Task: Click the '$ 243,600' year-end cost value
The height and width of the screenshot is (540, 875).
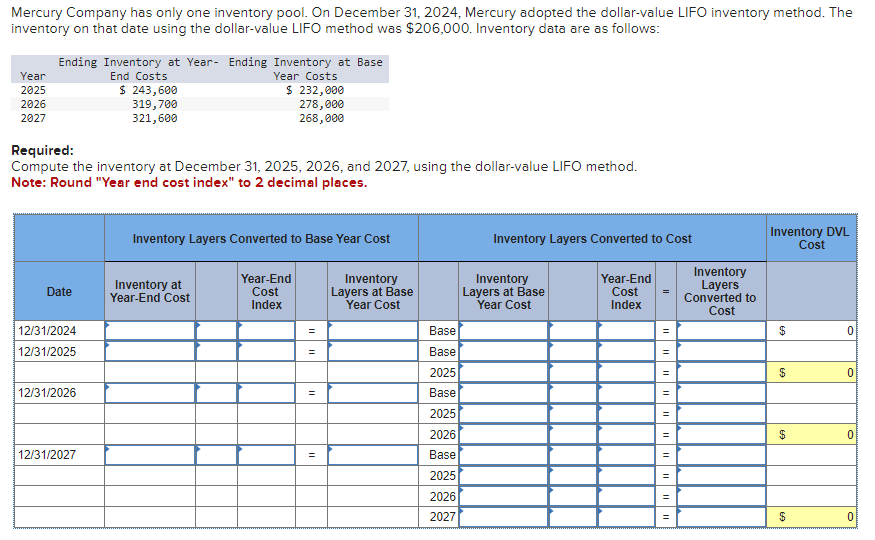Action: (x=148, y=90)
